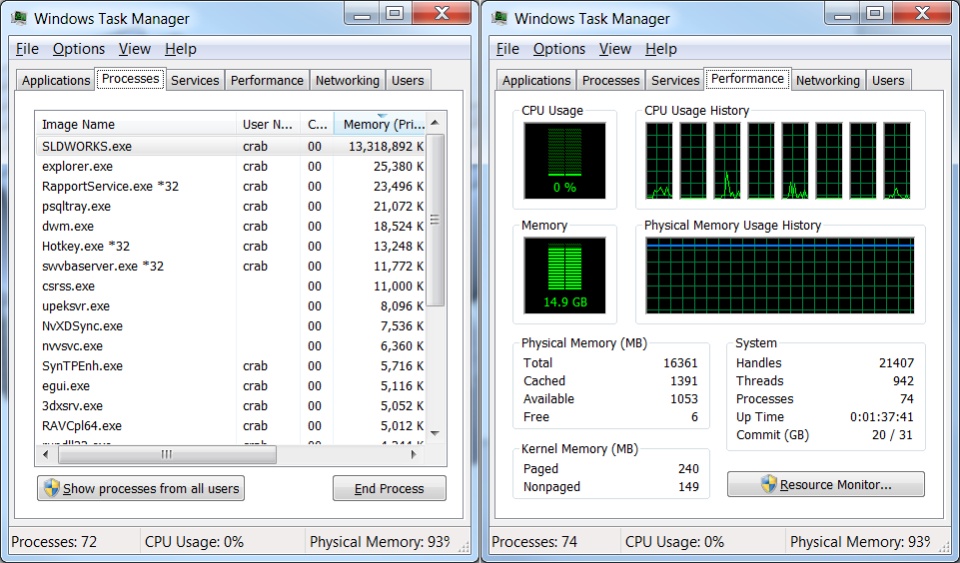Click shield icon on Show processes button

(51, 488)
